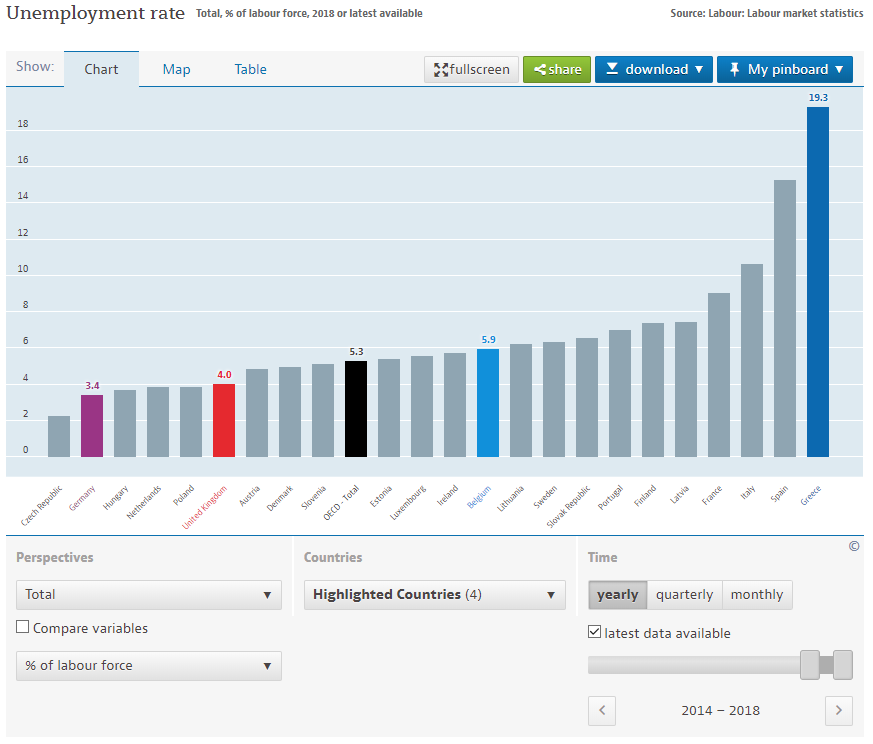Expand the % of labour force dropdown
Screen dimensions: 873x744
[148, 666]
